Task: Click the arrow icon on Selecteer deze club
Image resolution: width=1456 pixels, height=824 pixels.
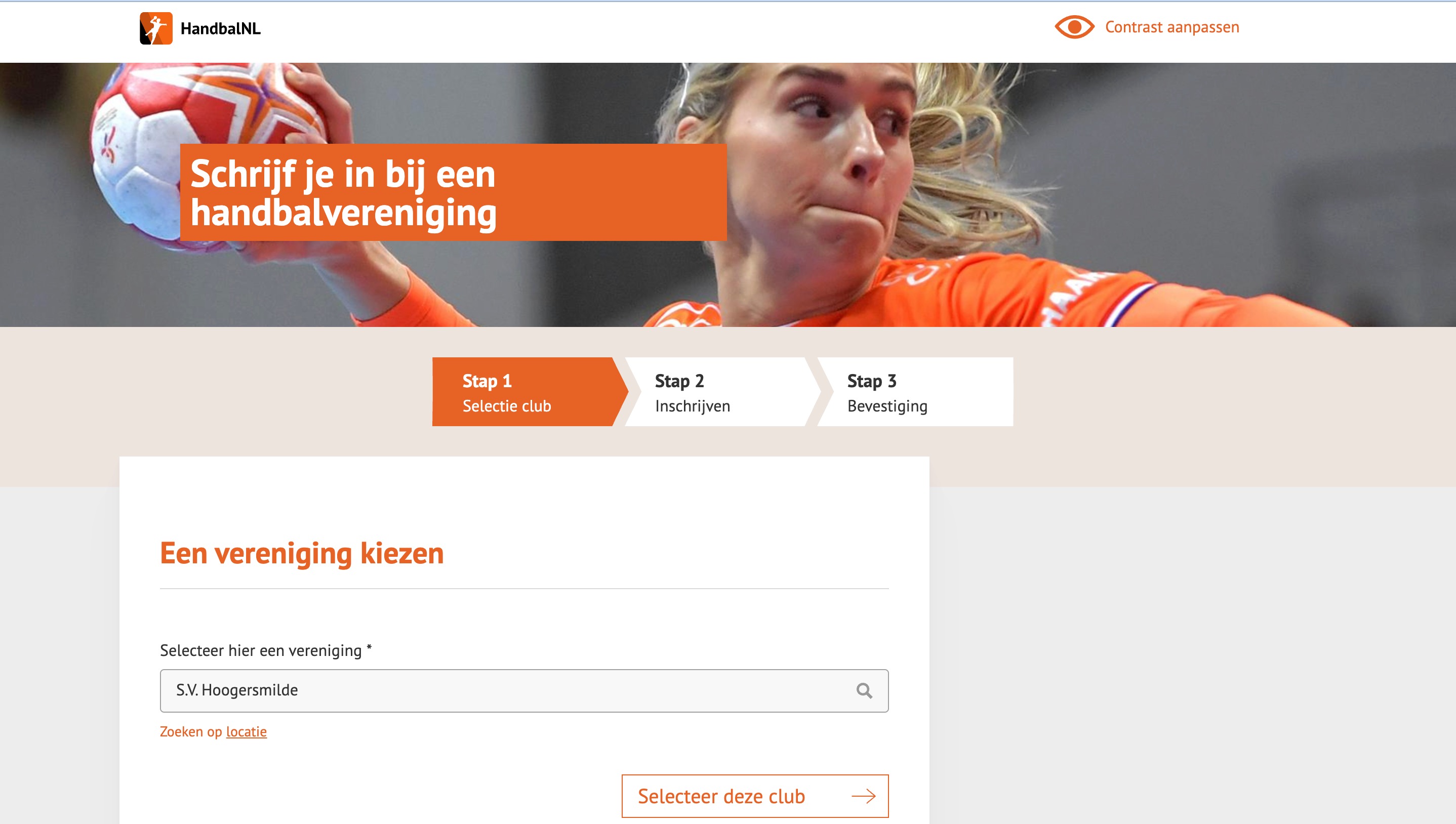Action: click(x=864, y=796)
